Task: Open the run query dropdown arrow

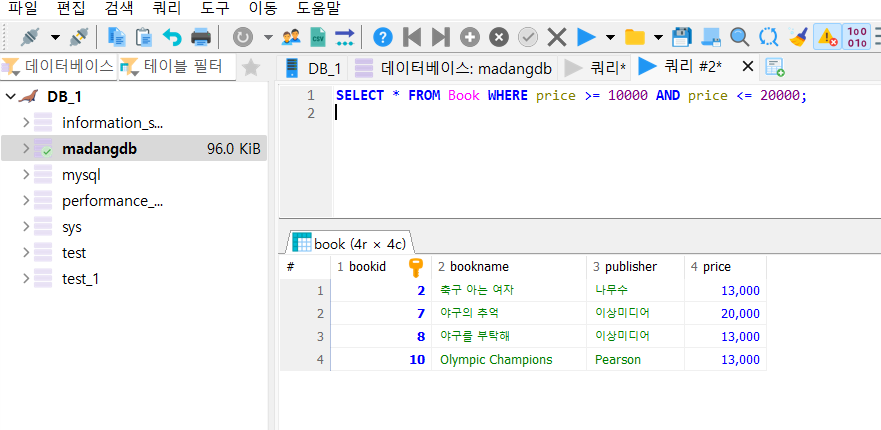Action: click(611, 38)
